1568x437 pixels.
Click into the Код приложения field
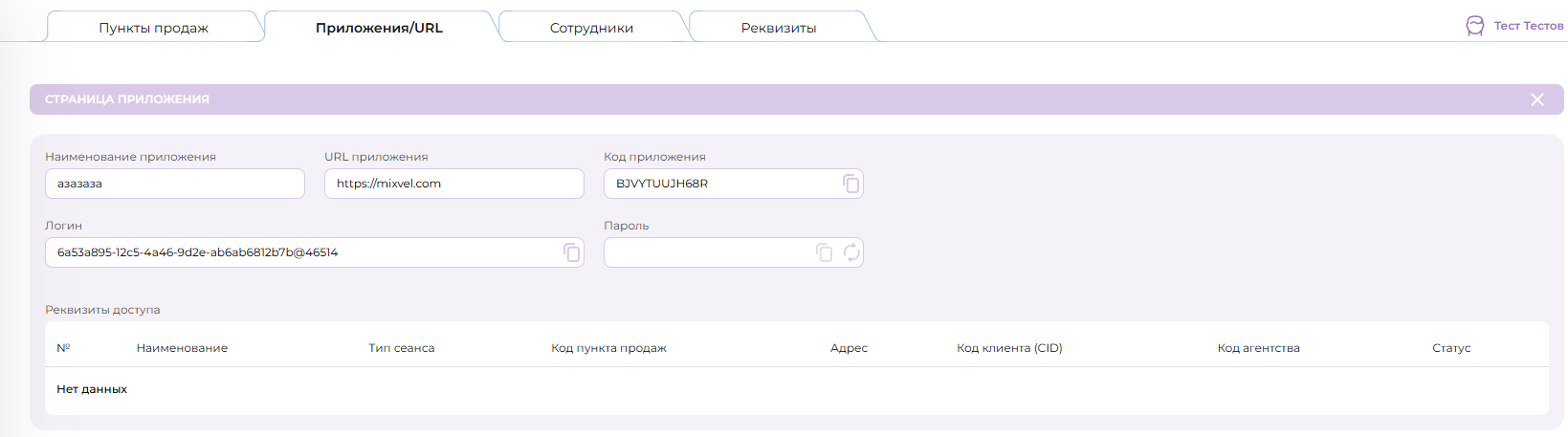719,184
